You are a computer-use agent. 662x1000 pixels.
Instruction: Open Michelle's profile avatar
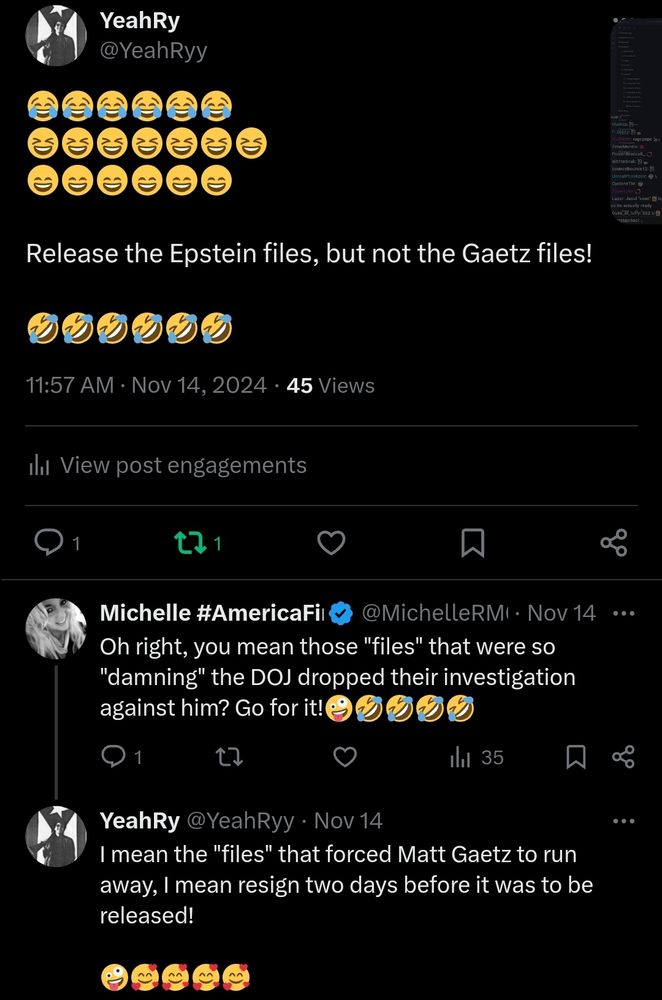[56, 629]
